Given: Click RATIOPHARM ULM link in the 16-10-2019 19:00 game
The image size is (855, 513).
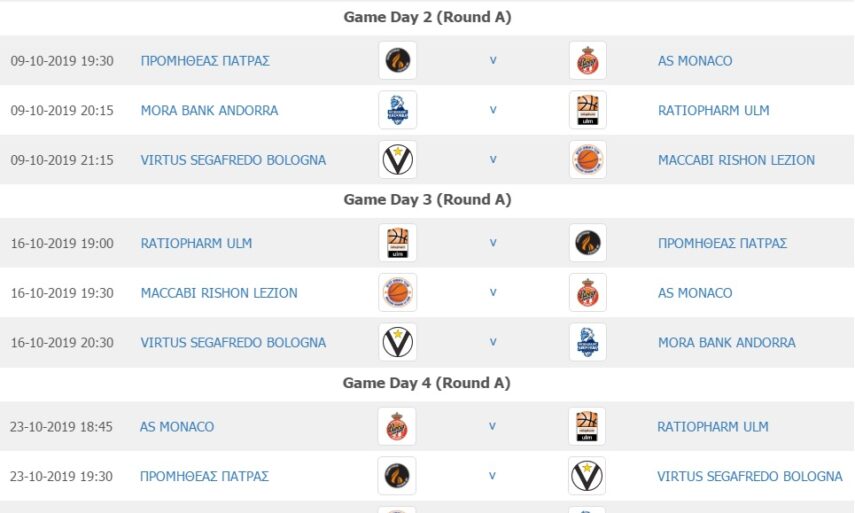Looking at the screenshot, I should (196, 243).
